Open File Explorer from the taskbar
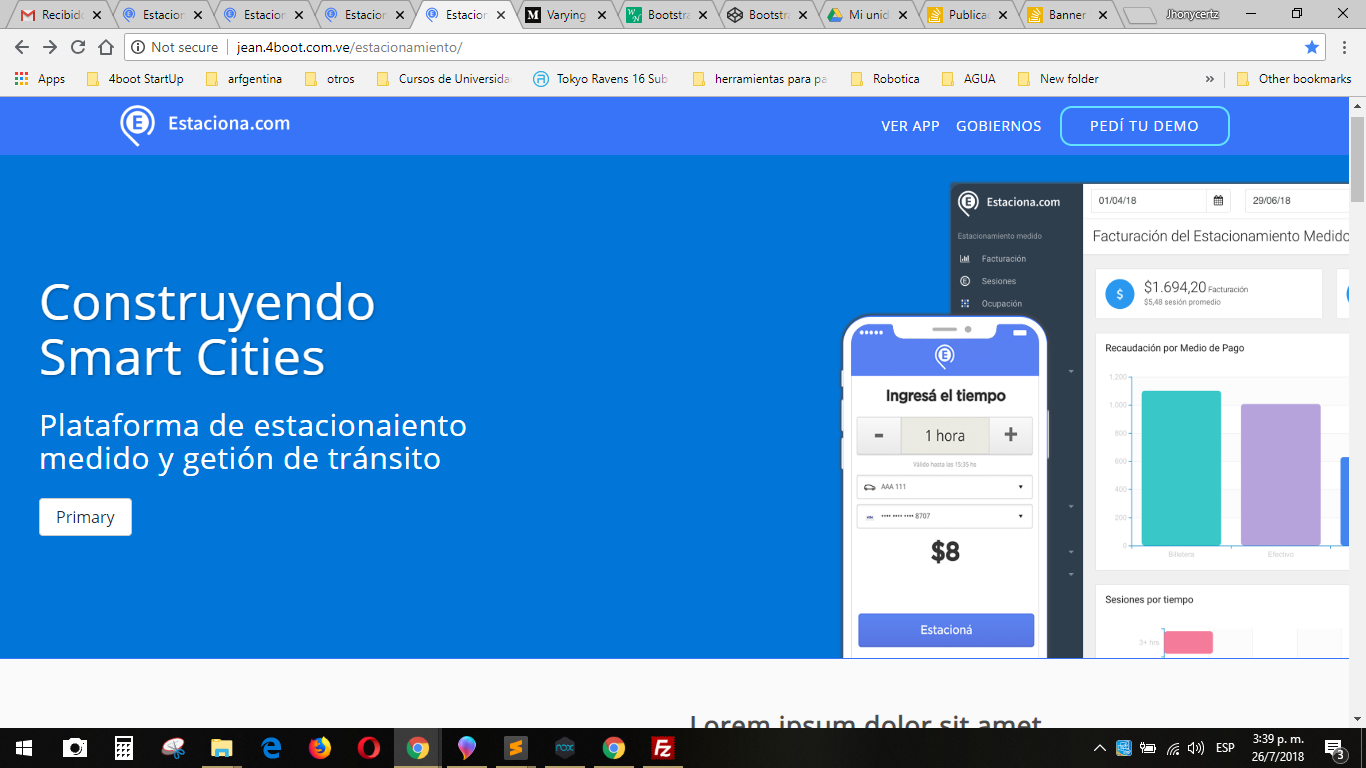This screenshot has width=1366, height=768. [x=221, y=748]
